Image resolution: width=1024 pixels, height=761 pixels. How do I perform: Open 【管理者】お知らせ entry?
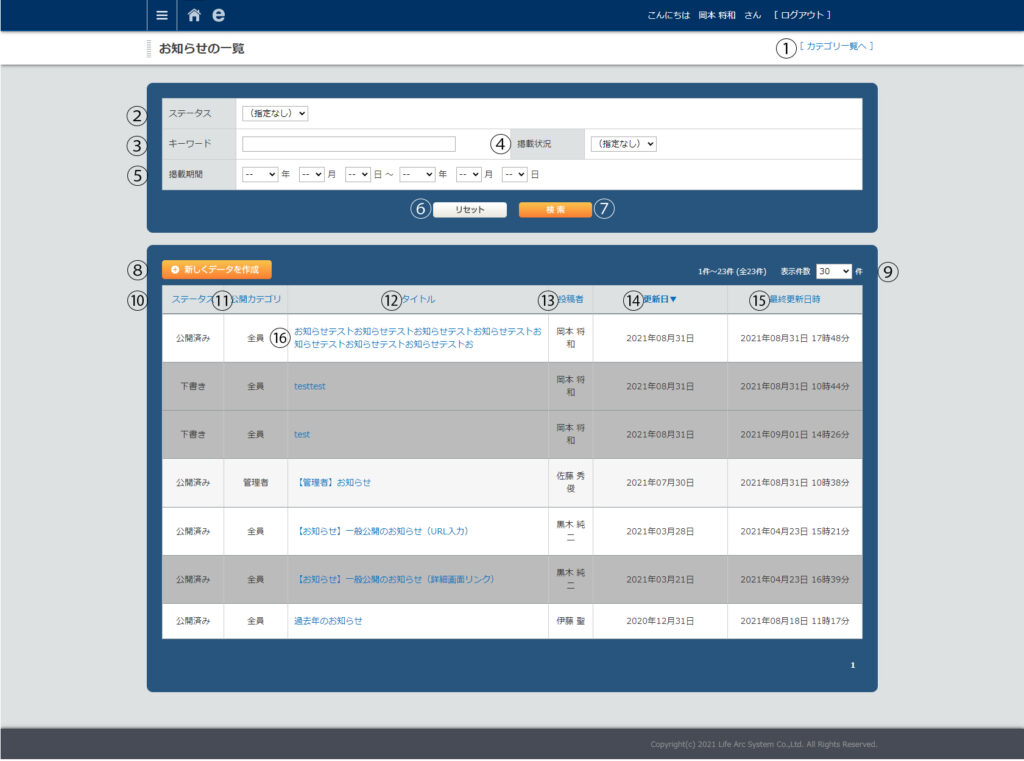[x=334, y=482]
